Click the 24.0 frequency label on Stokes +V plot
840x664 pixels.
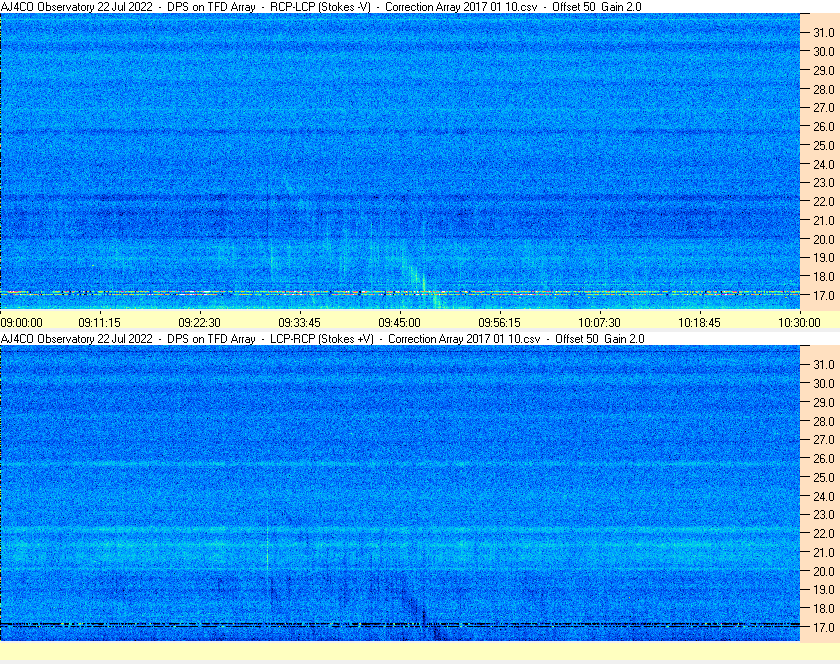click(x=824, y=496)
